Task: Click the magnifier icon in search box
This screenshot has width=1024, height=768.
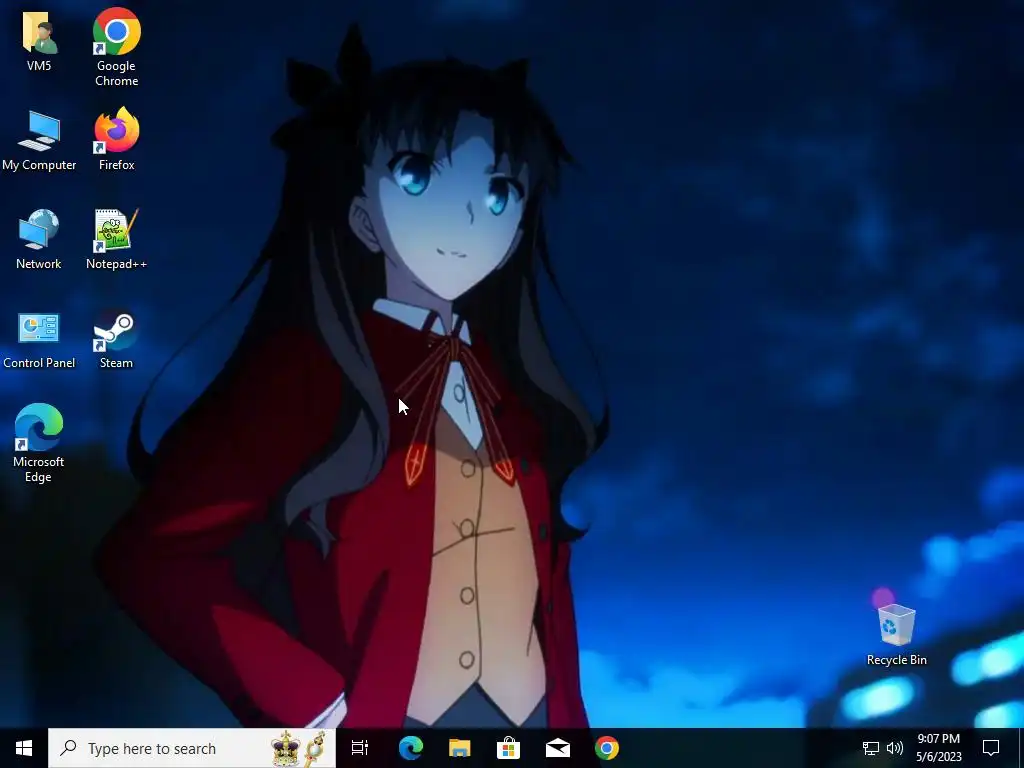Action: click(x=68, y=748)
